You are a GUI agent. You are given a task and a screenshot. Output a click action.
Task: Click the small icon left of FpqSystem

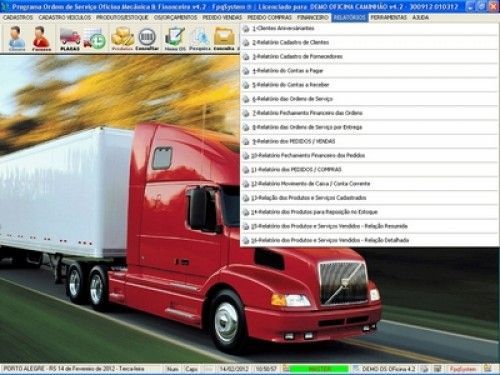[438, 369]
